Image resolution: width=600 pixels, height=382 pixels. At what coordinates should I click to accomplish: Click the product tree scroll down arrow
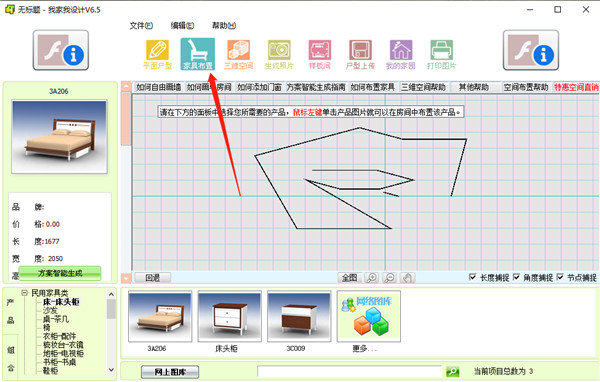tap(111, 370)
